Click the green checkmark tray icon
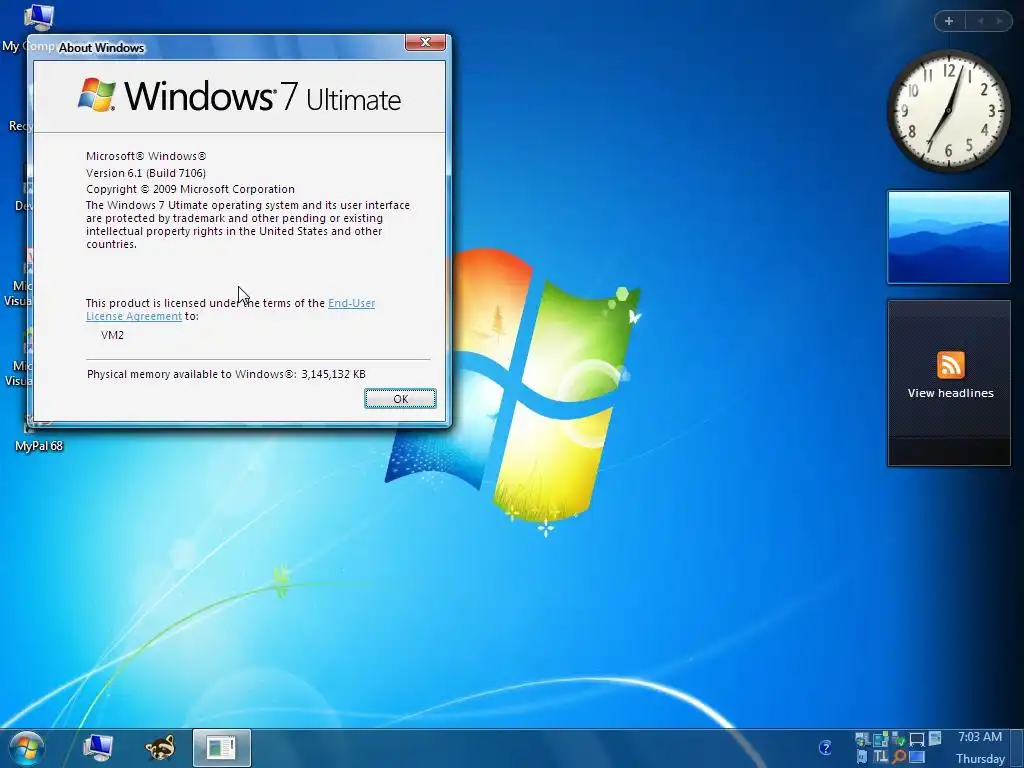1024x768 pixels. pos(899,739)
